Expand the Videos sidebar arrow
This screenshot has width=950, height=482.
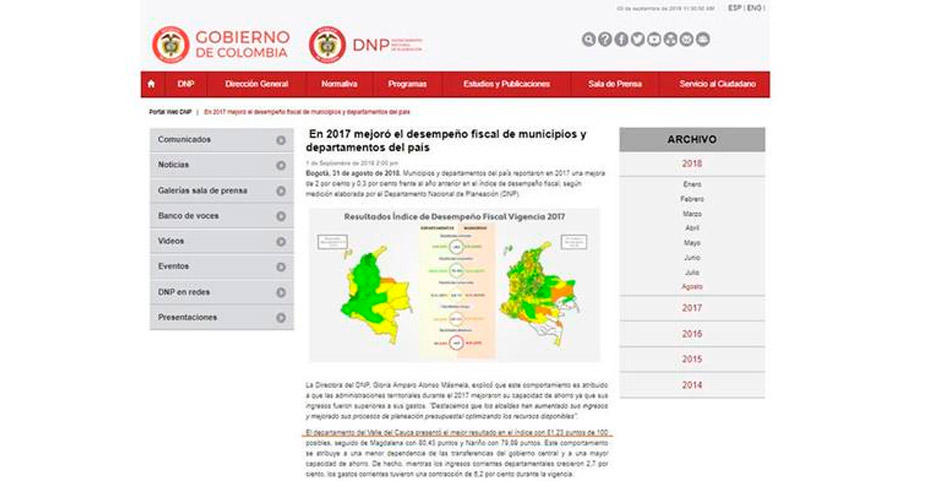tap(281, 242)
